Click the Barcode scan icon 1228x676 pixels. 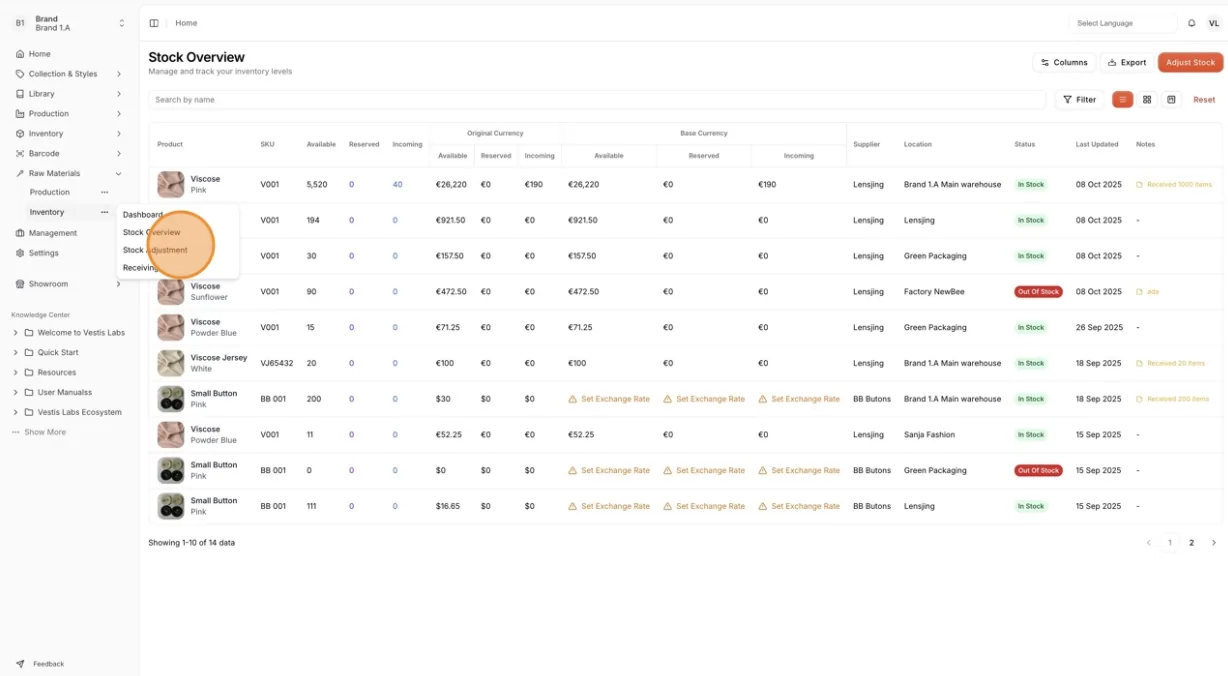(20, 154)
